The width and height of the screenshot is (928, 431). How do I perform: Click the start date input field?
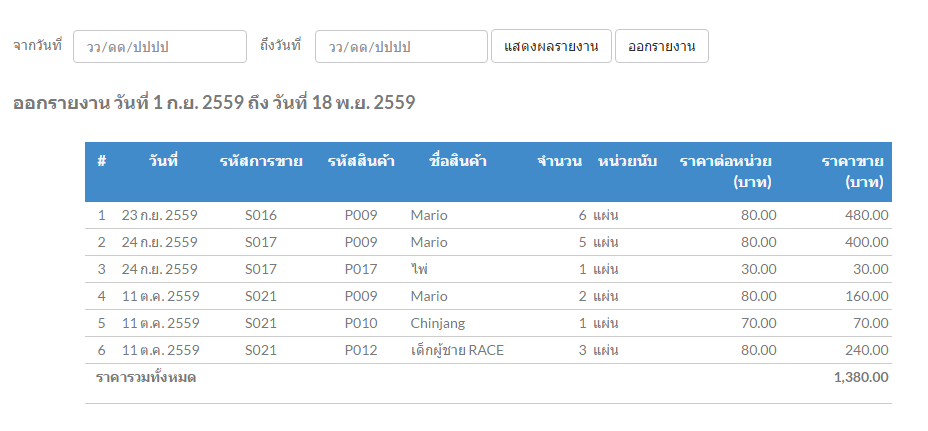click(159, 47)
